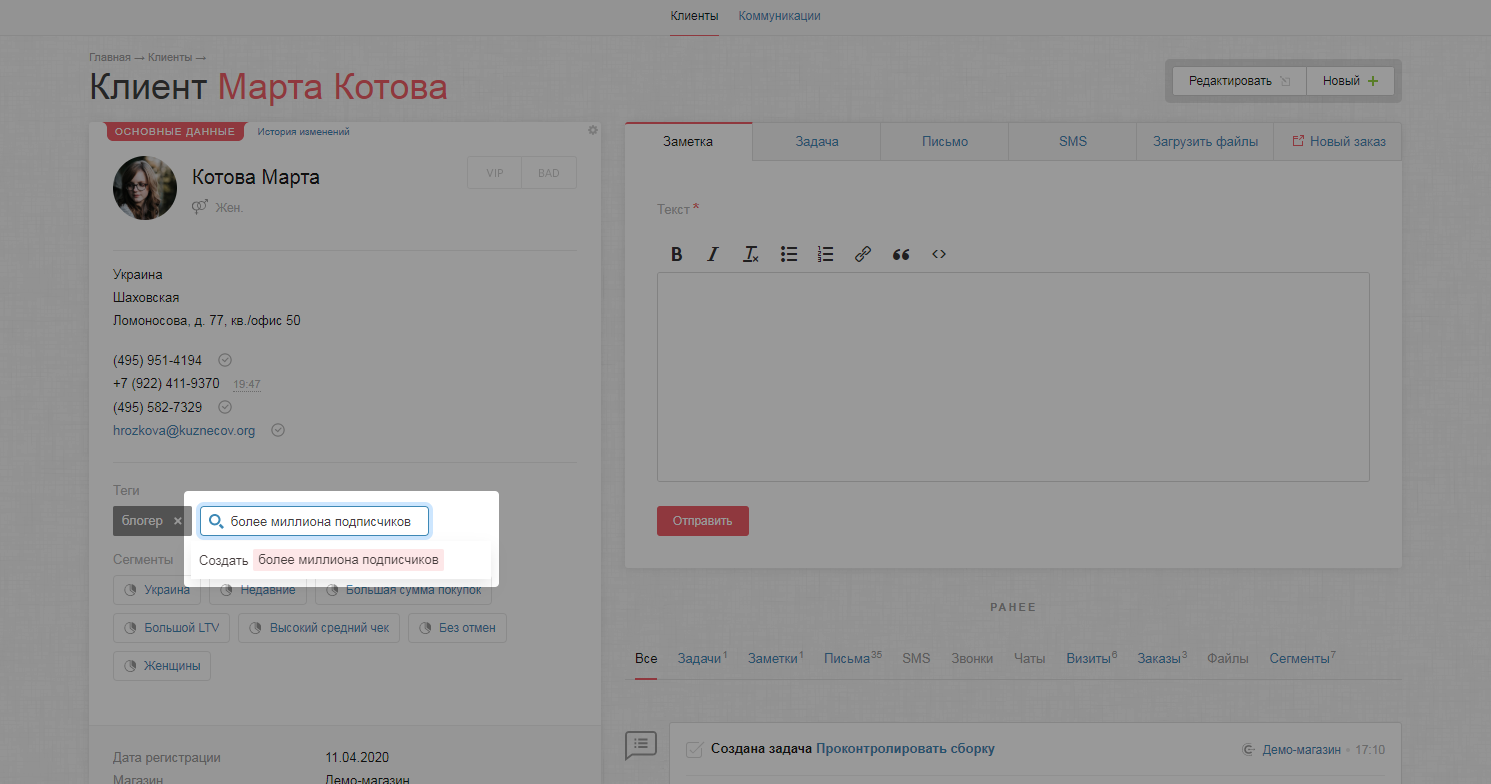Click the gender icon beside 'Жен.'
Image resolution: width=1491 pixels, height=784 pixels.
tap(200, 207)
